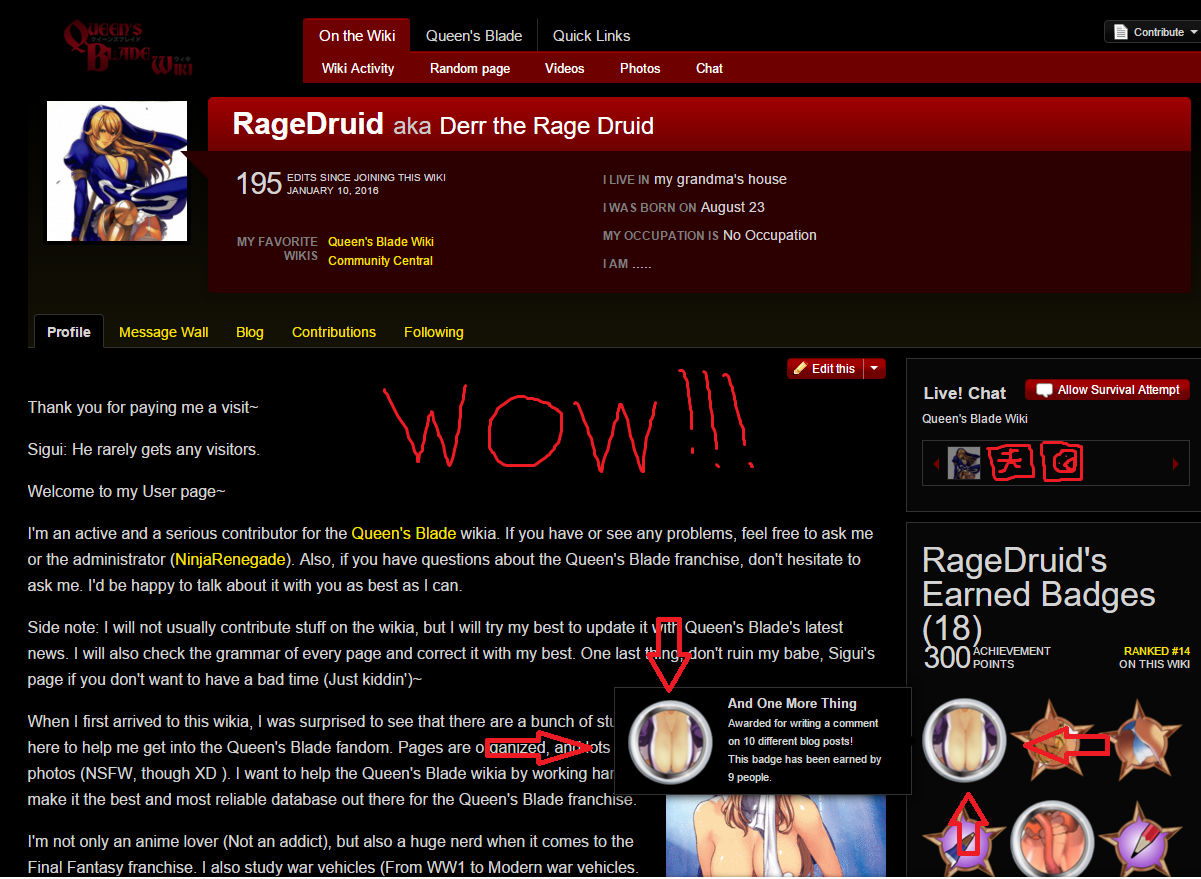Screen dimensions: 1201x879
Task: Switch to the Message Wall tab
Action: [164, 332]
